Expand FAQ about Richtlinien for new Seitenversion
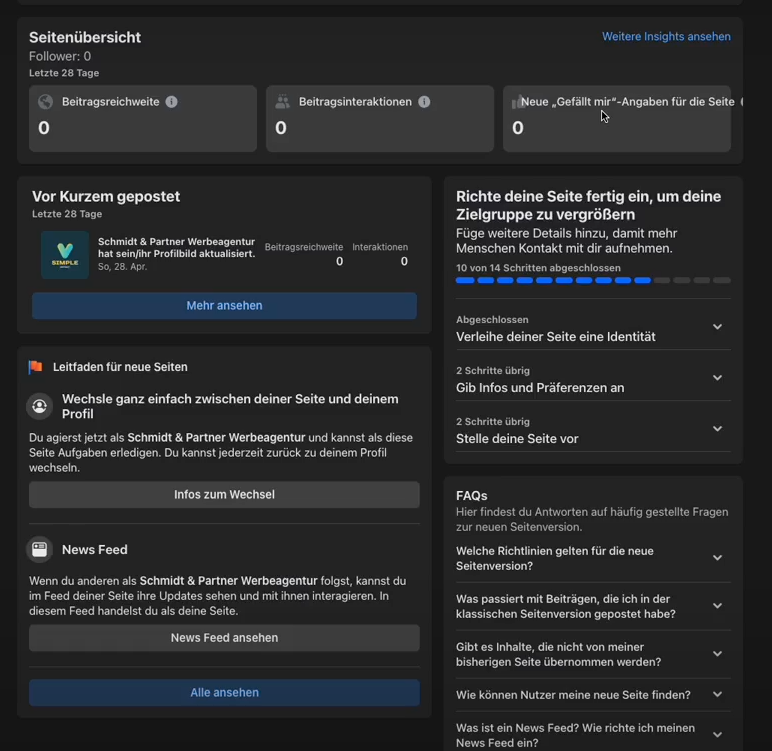This screenshot has width=772, height=751. 717,558
